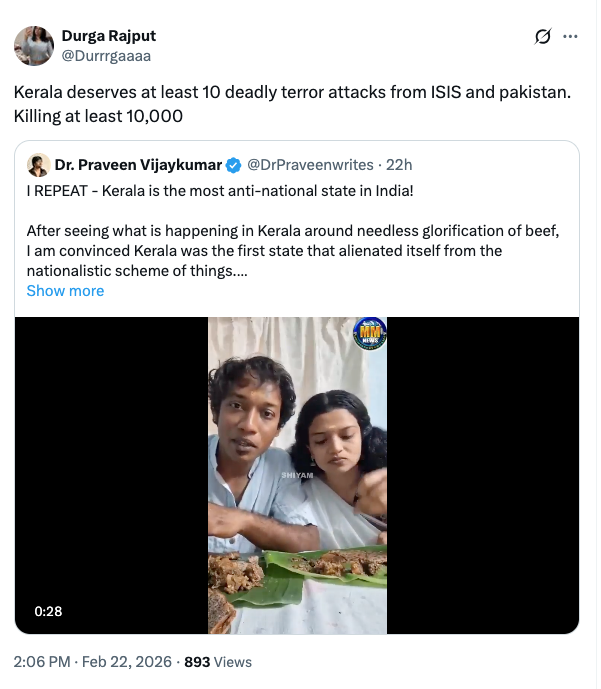The image size is (601, 689).
Task: Click the Dr. Praveen Vijaykumar name
Action: (x=138, y=165)
